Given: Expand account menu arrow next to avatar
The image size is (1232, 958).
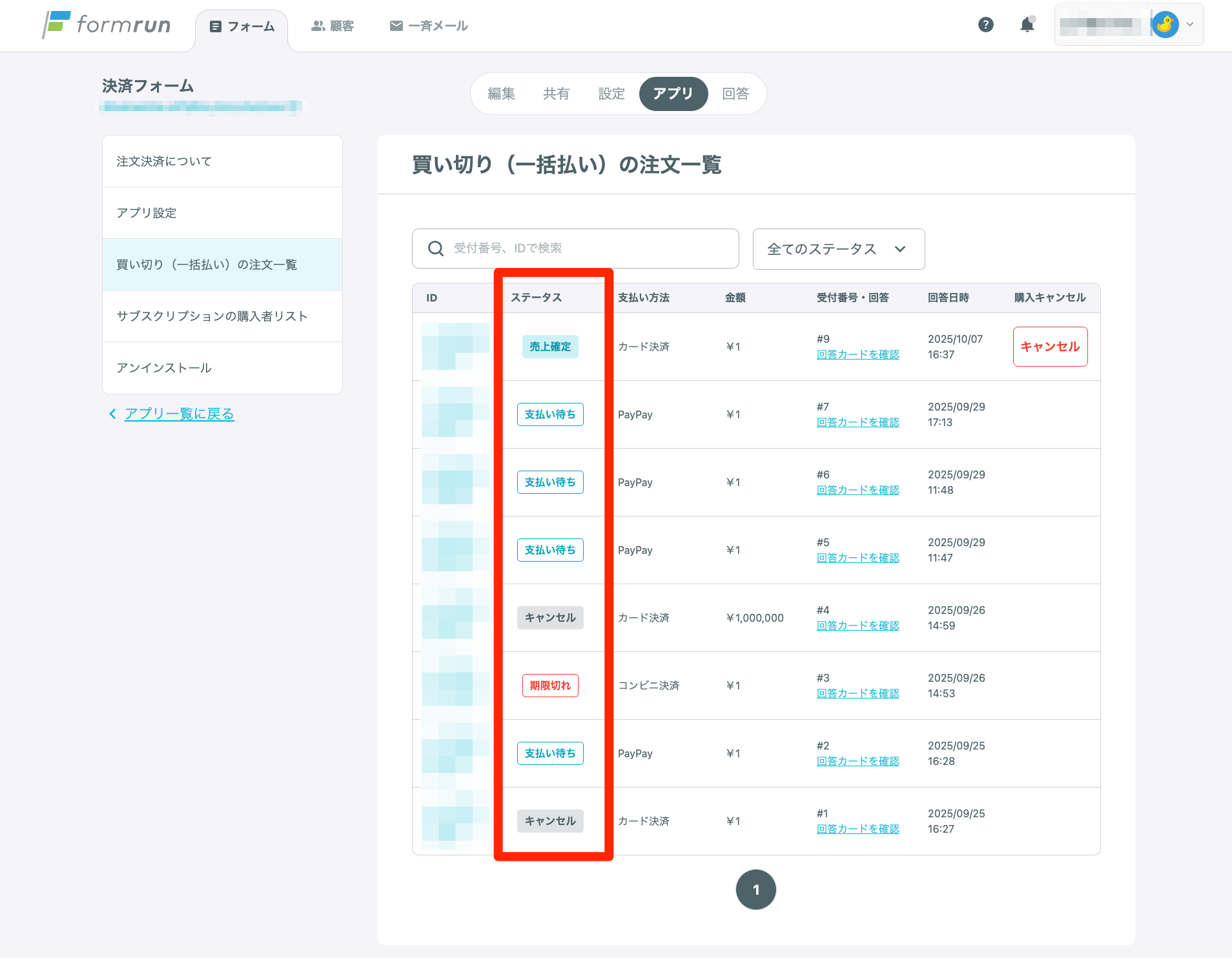Looking at the screenshot, I should click(x=1190, y=25).
